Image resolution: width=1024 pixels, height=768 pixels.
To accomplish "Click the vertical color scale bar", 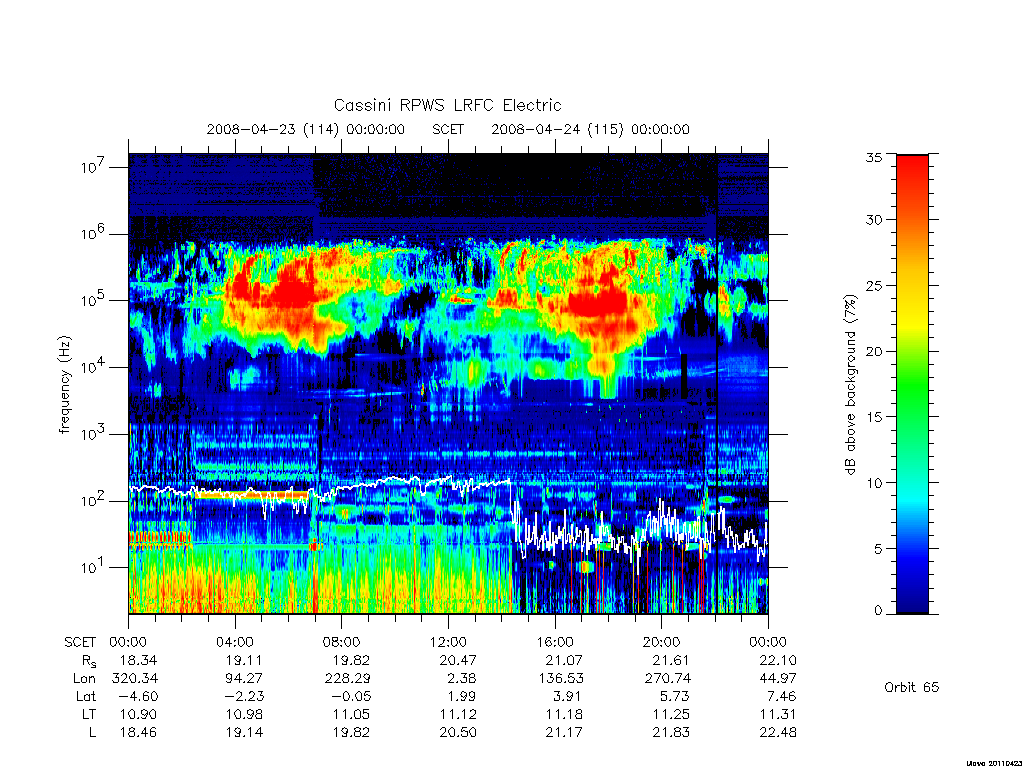I will click(x=912, y=384).
